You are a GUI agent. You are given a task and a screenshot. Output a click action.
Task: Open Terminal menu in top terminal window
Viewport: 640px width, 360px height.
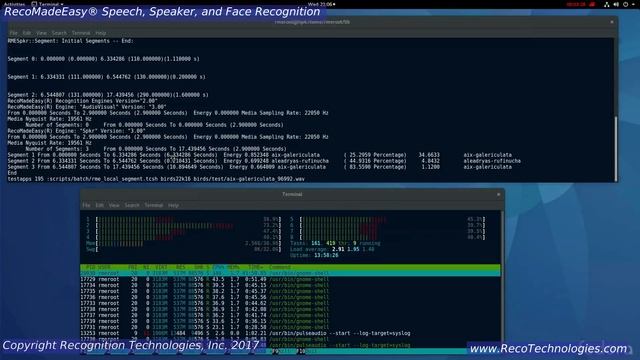coord(81,33)
